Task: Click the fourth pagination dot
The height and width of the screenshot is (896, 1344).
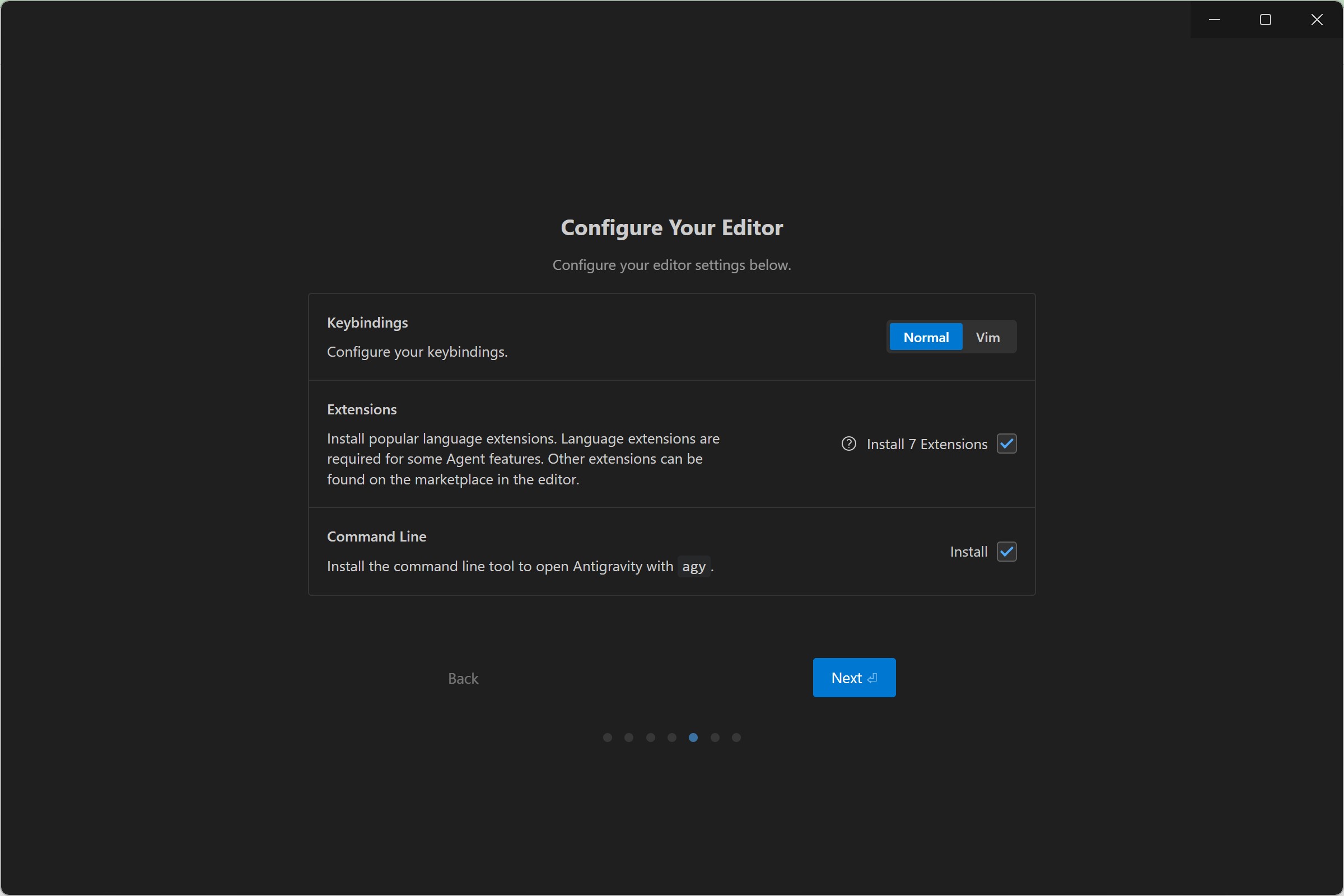Action: coord(672,738)
